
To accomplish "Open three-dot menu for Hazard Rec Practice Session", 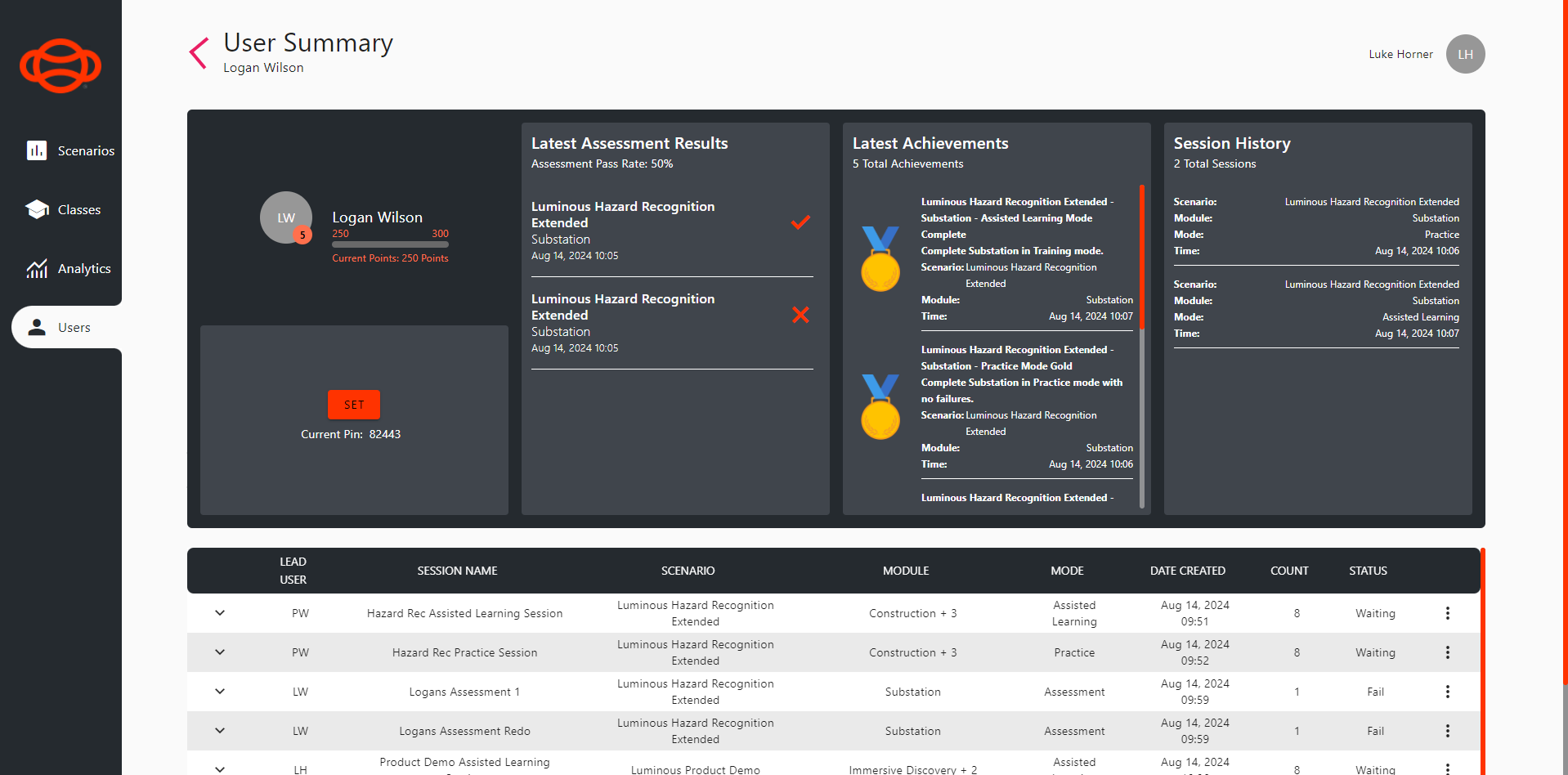I will (x=1447, y=652).
